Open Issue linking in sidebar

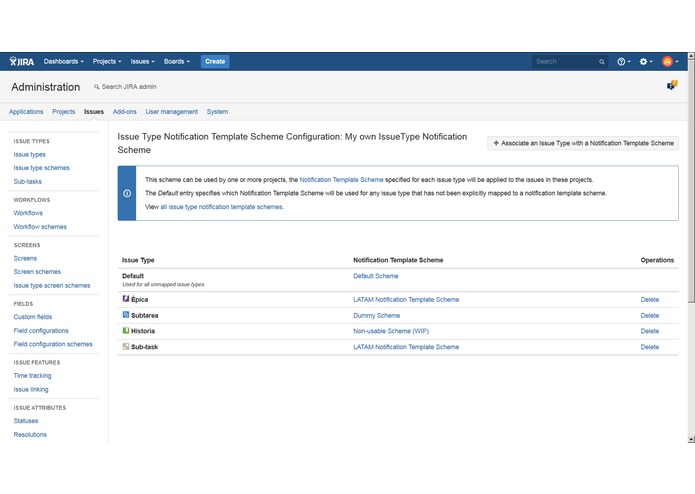pos(31,389)
